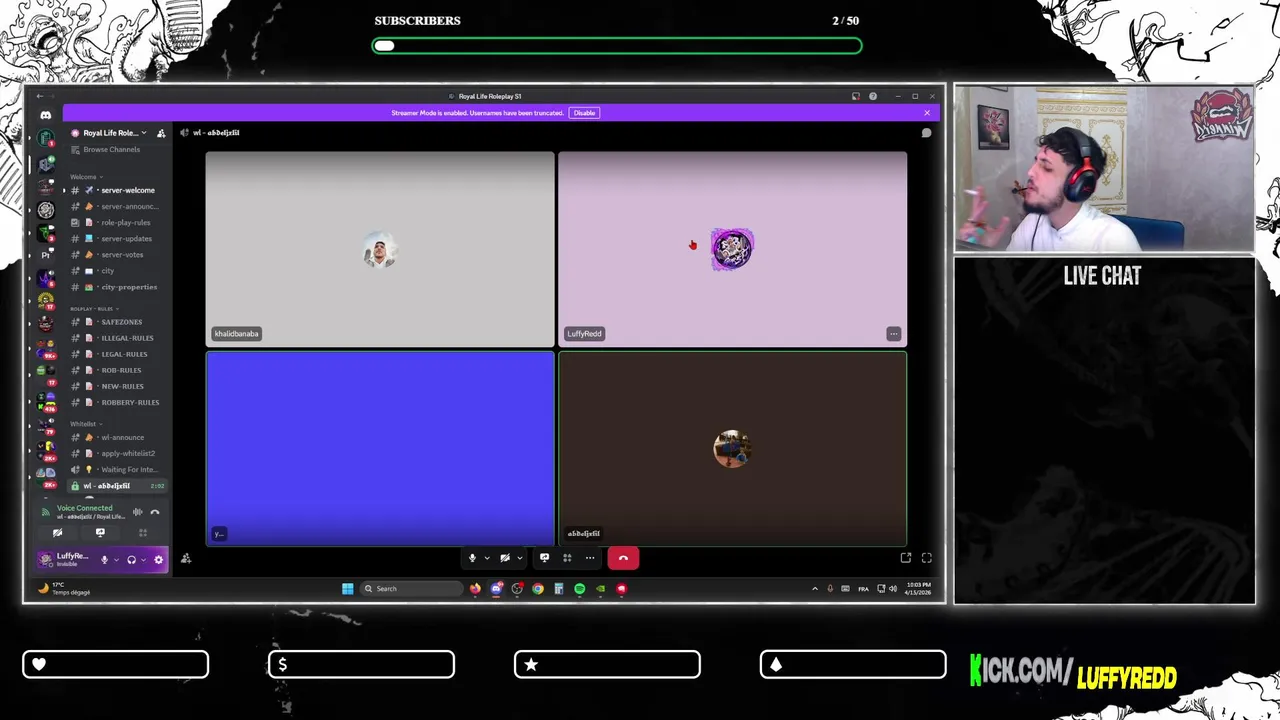Open taskbar clock showing 10:03 PM
The width and height of the screenshot is (1280, 720).
tap(919, 588)
